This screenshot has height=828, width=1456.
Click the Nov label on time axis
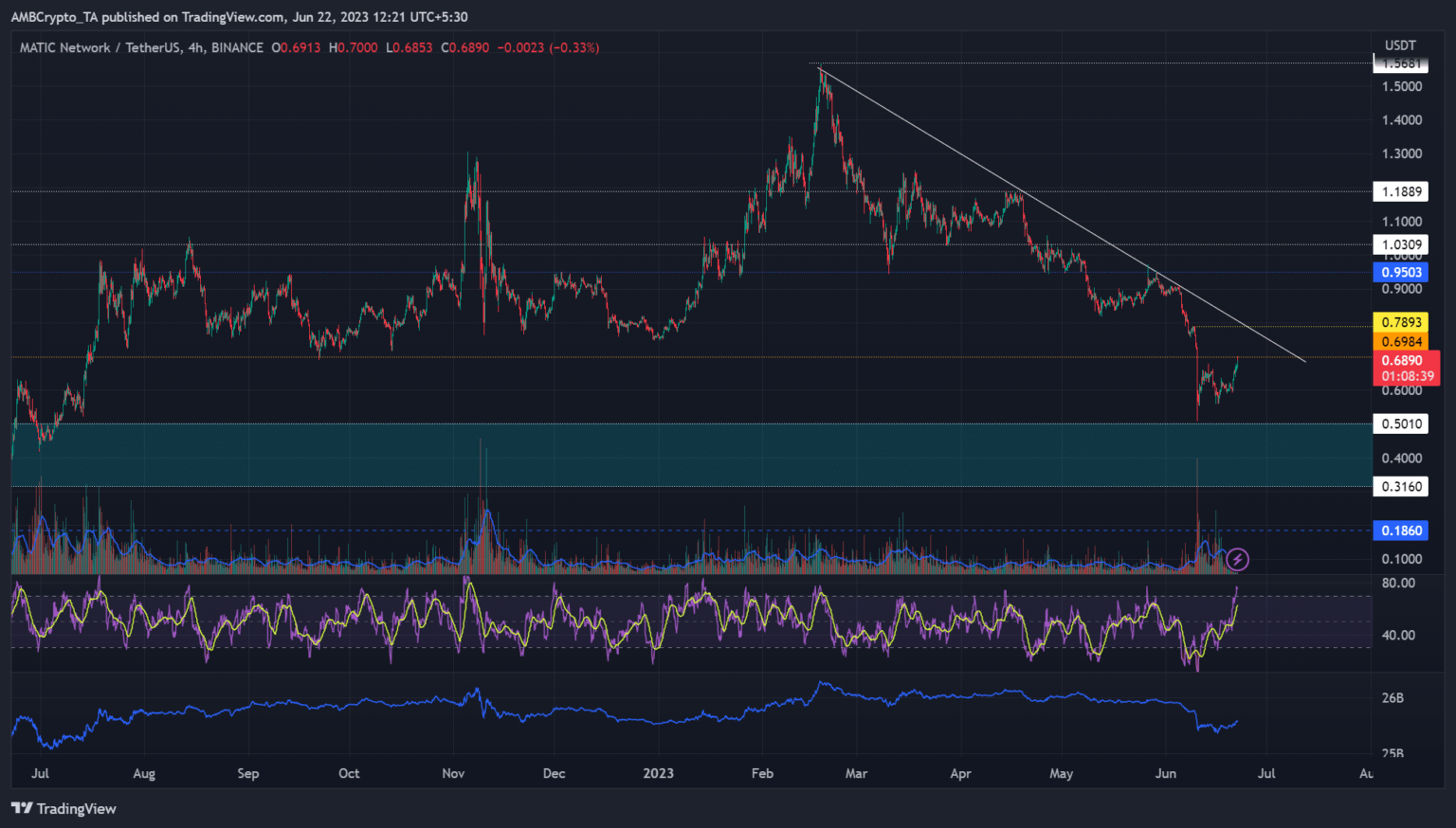[x=453, y=773]
